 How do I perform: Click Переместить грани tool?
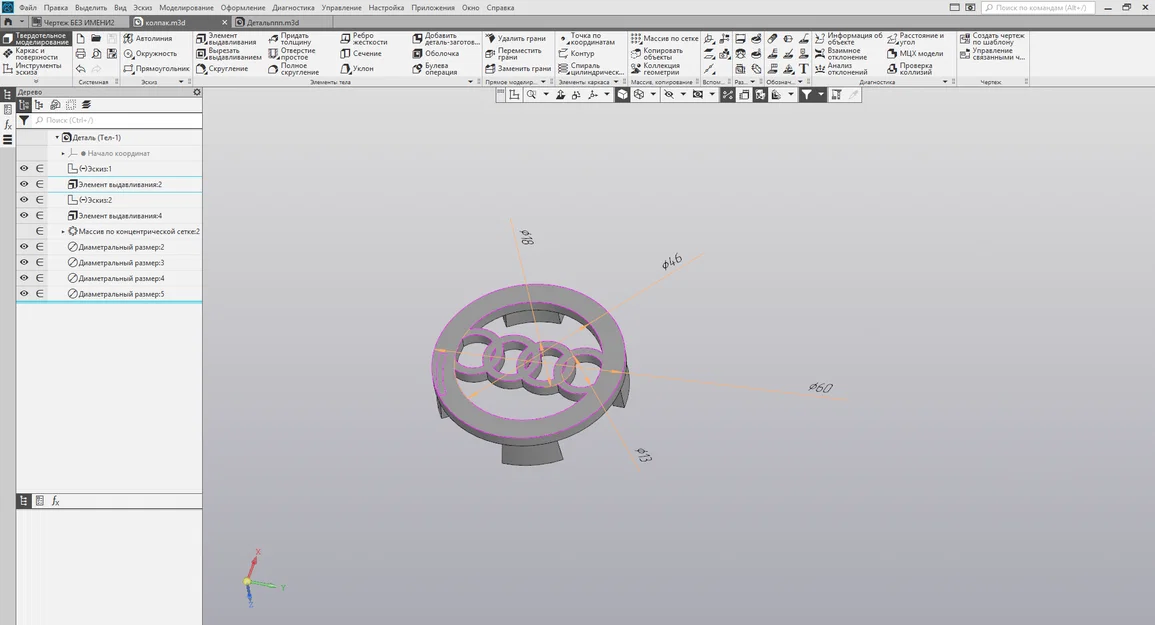click(x=513, y=54)
